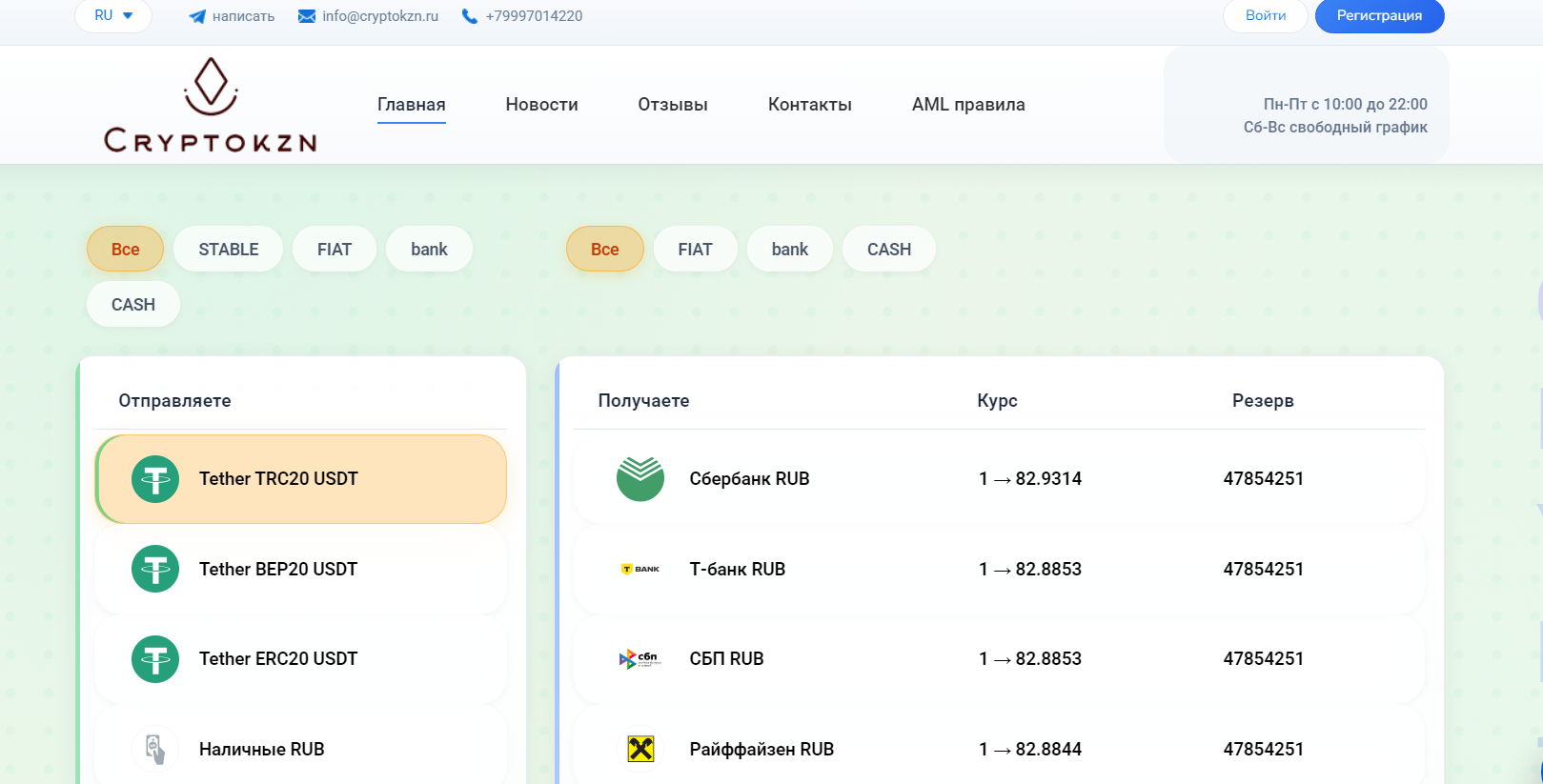The height and width of the screenshot is (784, 1543).
Task: Open the RU language dropdown
Action: pos(113,15)
